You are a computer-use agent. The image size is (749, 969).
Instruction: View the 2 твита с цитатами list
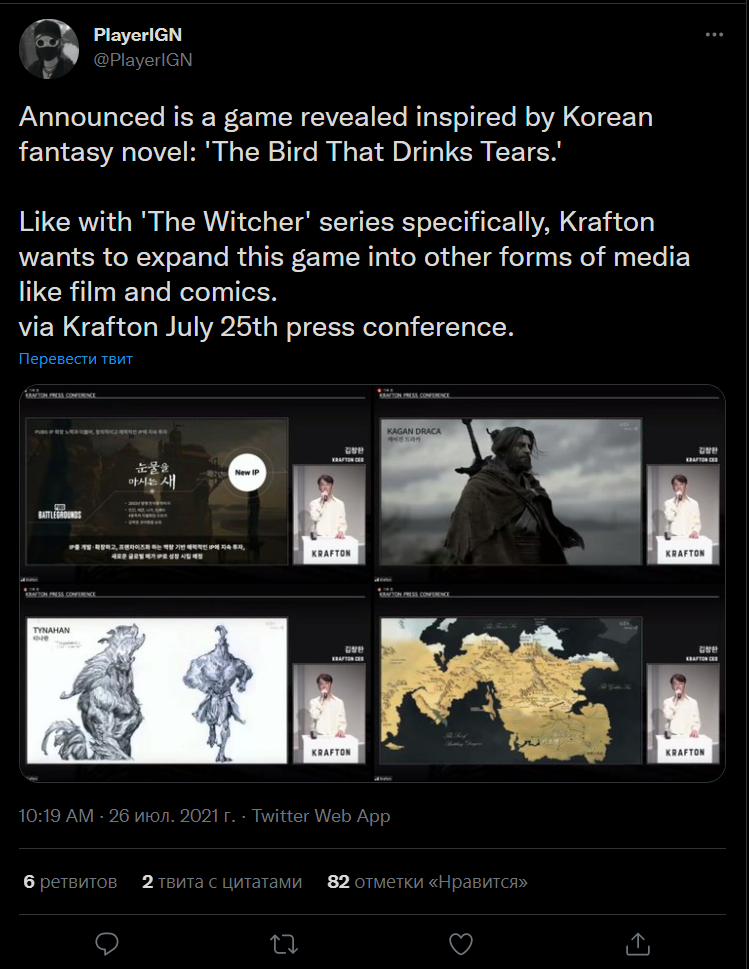pyautogui.click(x=222, y=882)
